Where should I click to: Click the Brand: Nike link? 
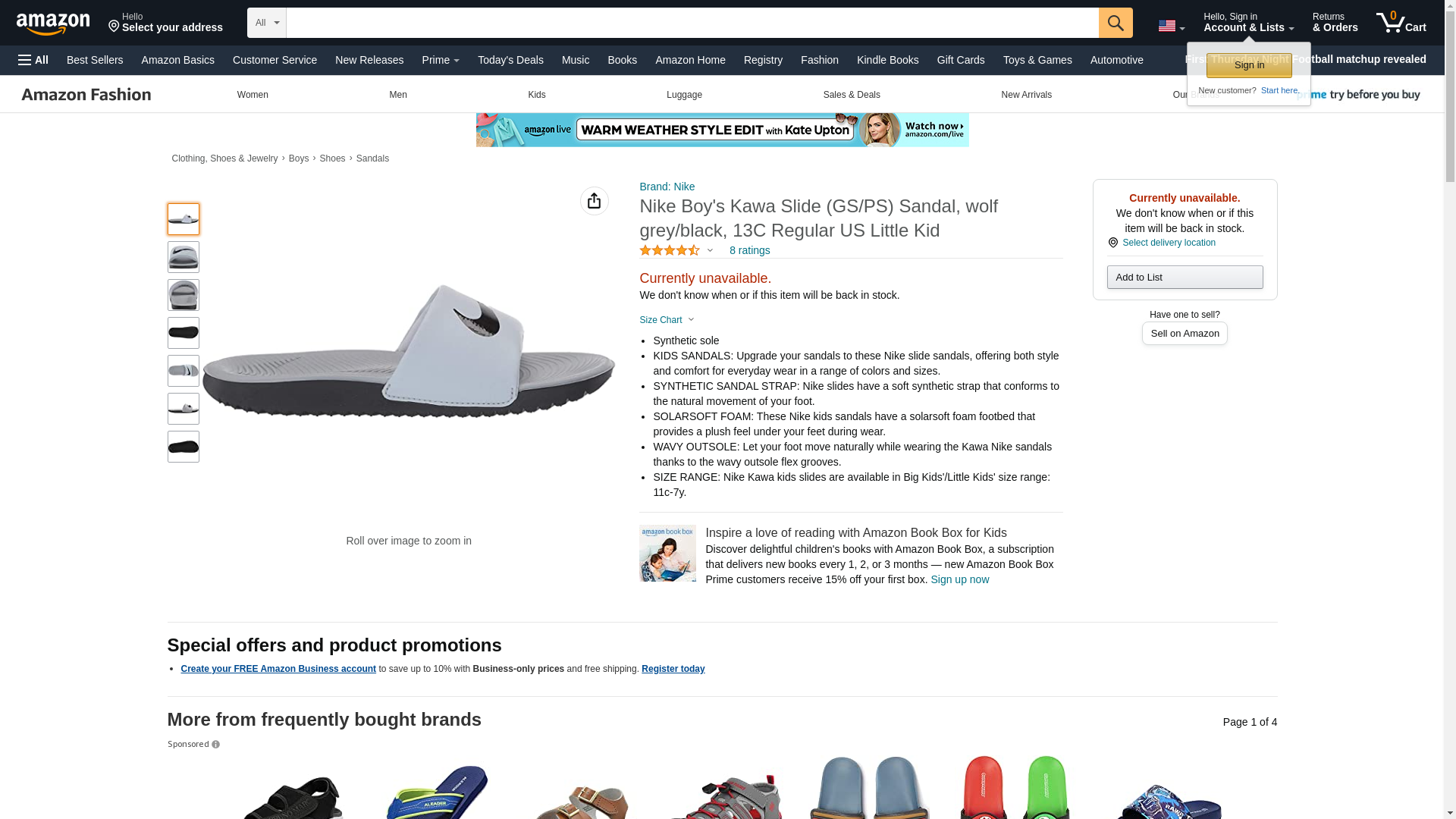[x=667, y=187]
